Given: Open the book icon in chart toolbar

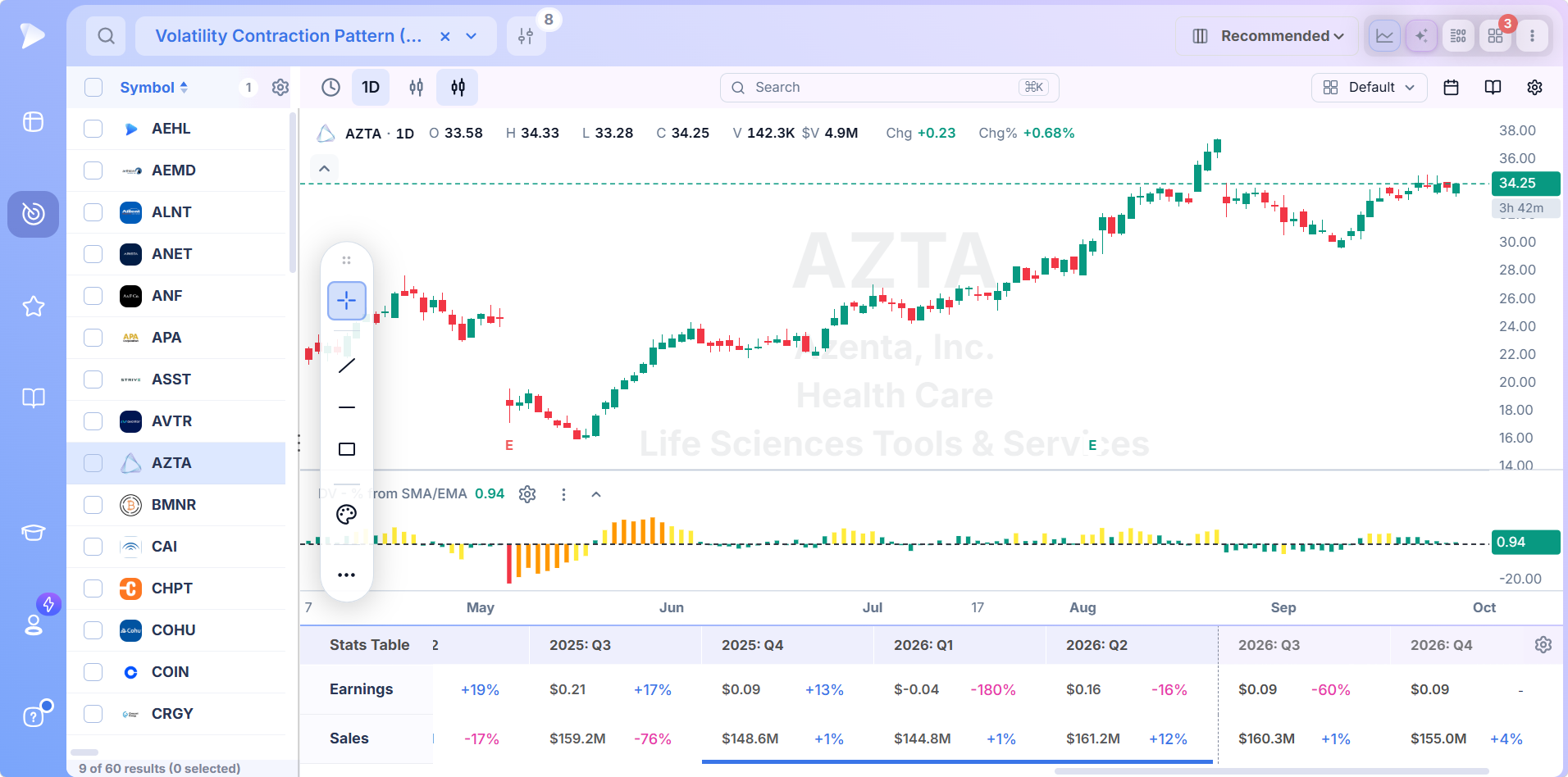Looking at the screenshot, I should pyautogui.click(x=1493, y=88).
